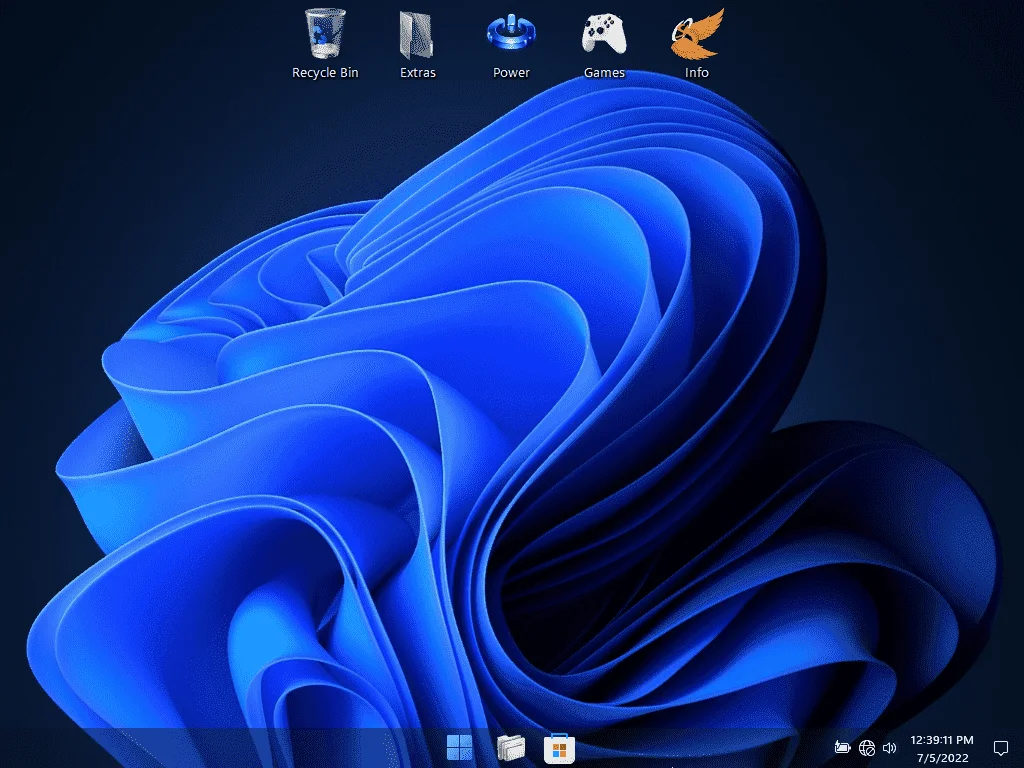The width and height of the screenshot is (1024, 768).
Task: Click the date 7/5/2022
Action: 942,758
